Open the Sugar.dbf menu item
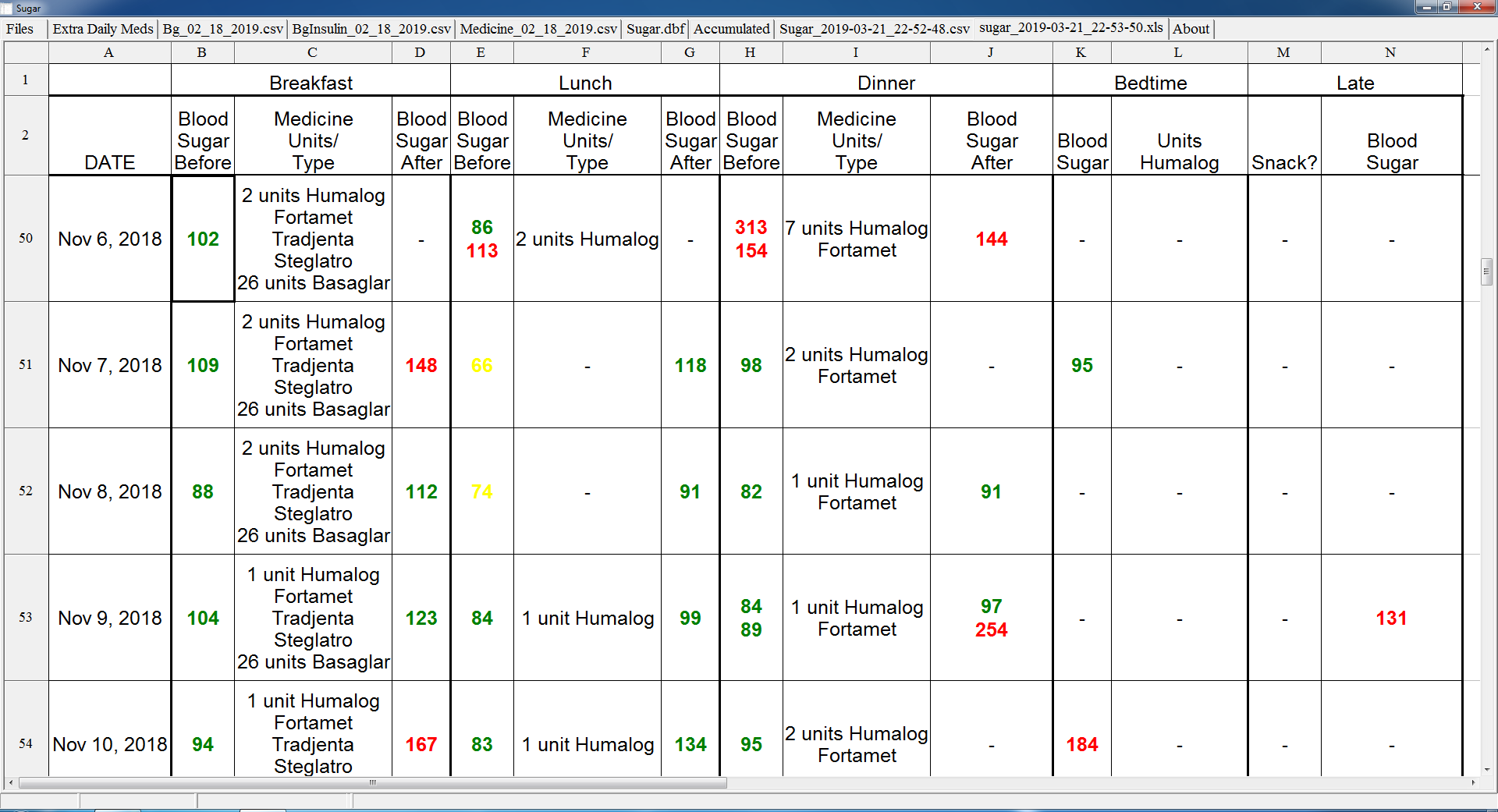 (655, 29)
